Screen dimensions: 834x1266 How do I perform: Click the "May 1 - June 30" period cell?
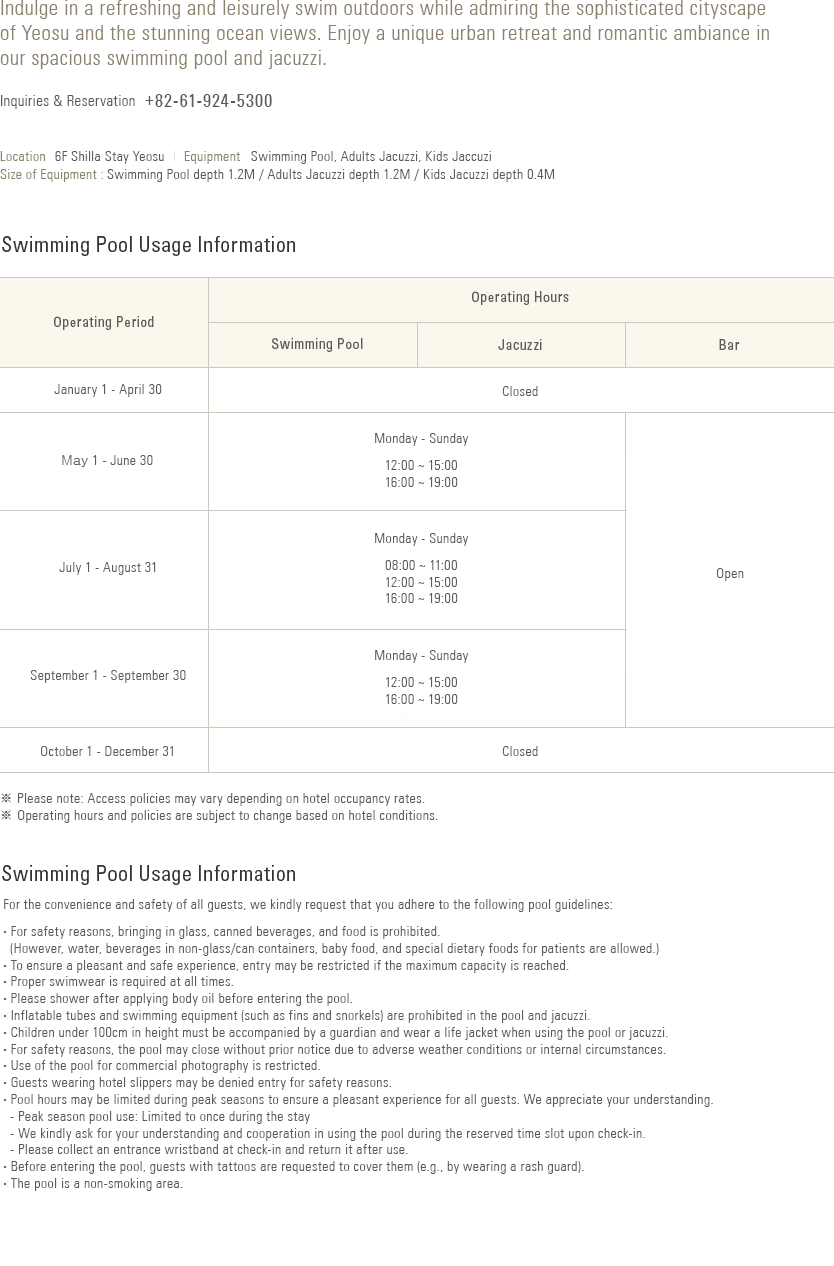tap(107, 461)
